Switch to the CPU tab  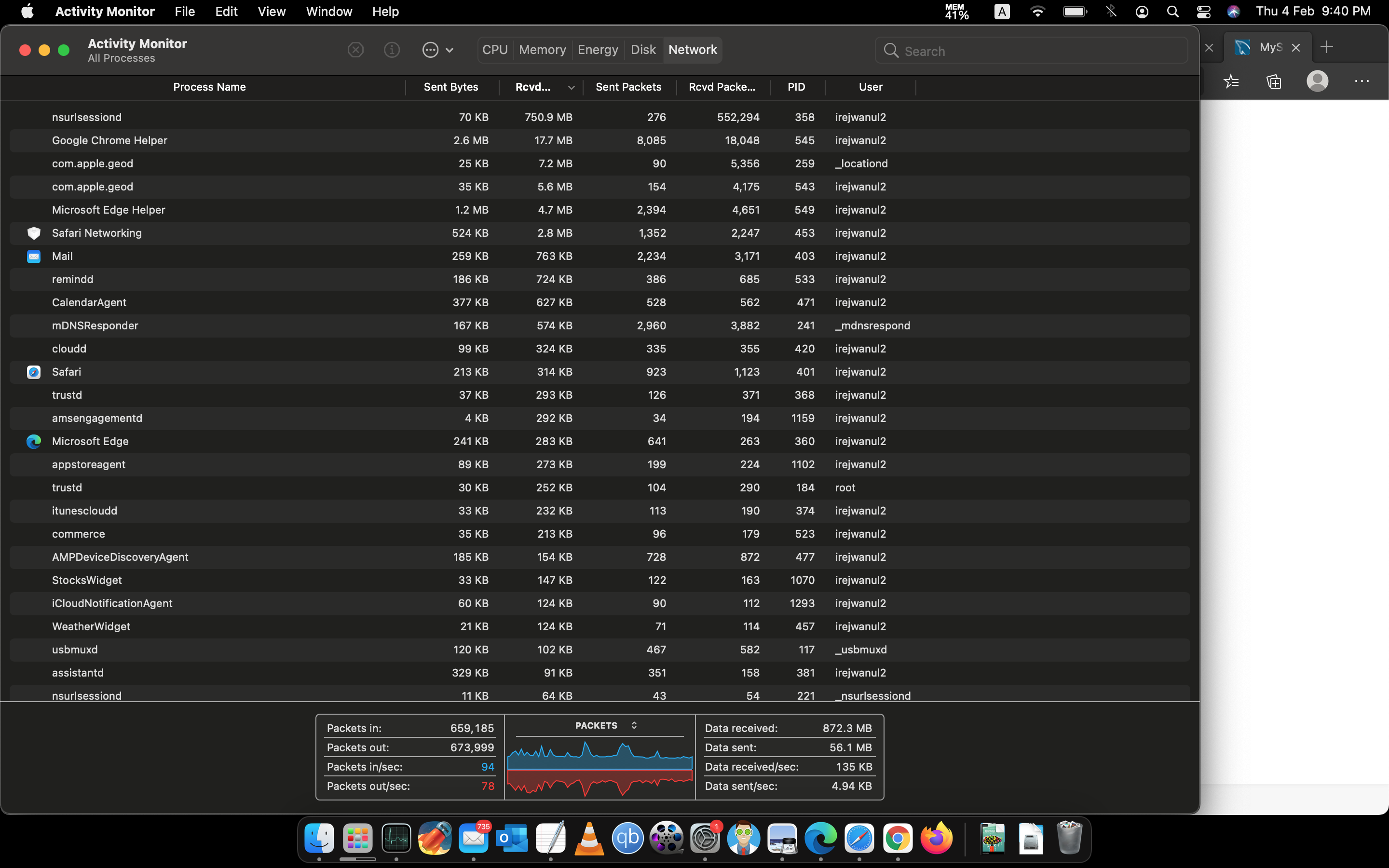[495, 50]
